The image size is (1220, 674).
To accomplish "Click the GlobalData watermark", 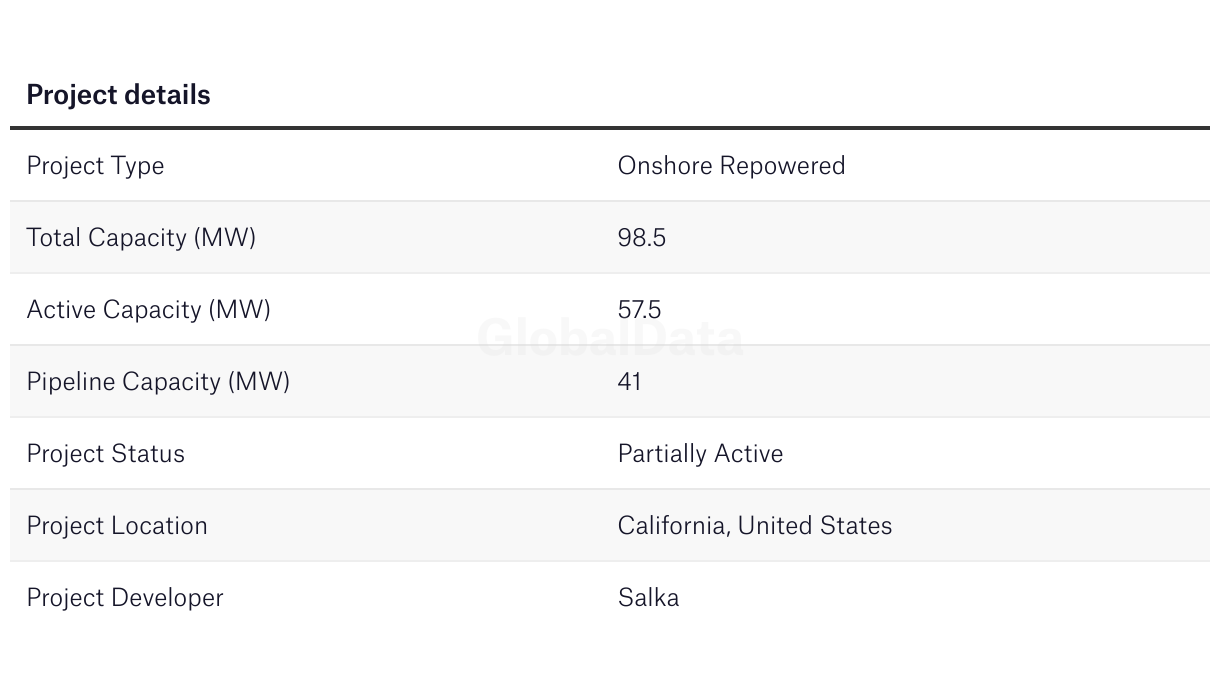I will click(610, 338).
